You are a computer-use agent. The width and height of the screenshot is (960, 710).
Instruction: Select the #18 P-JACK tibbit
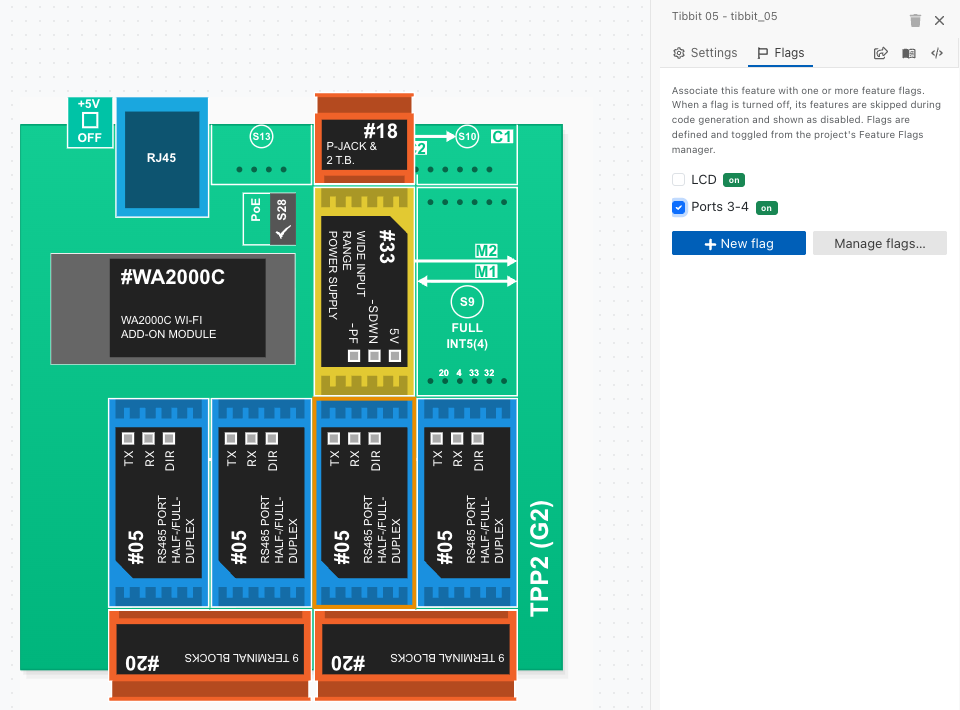click(x=364, y=139)
